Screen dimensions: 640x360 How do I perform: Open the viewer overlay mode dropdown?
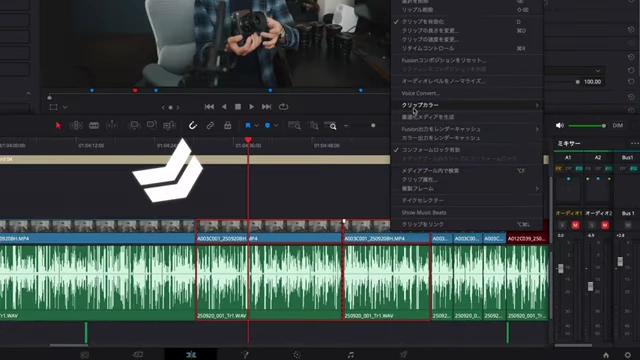click(x=65, y=107)
